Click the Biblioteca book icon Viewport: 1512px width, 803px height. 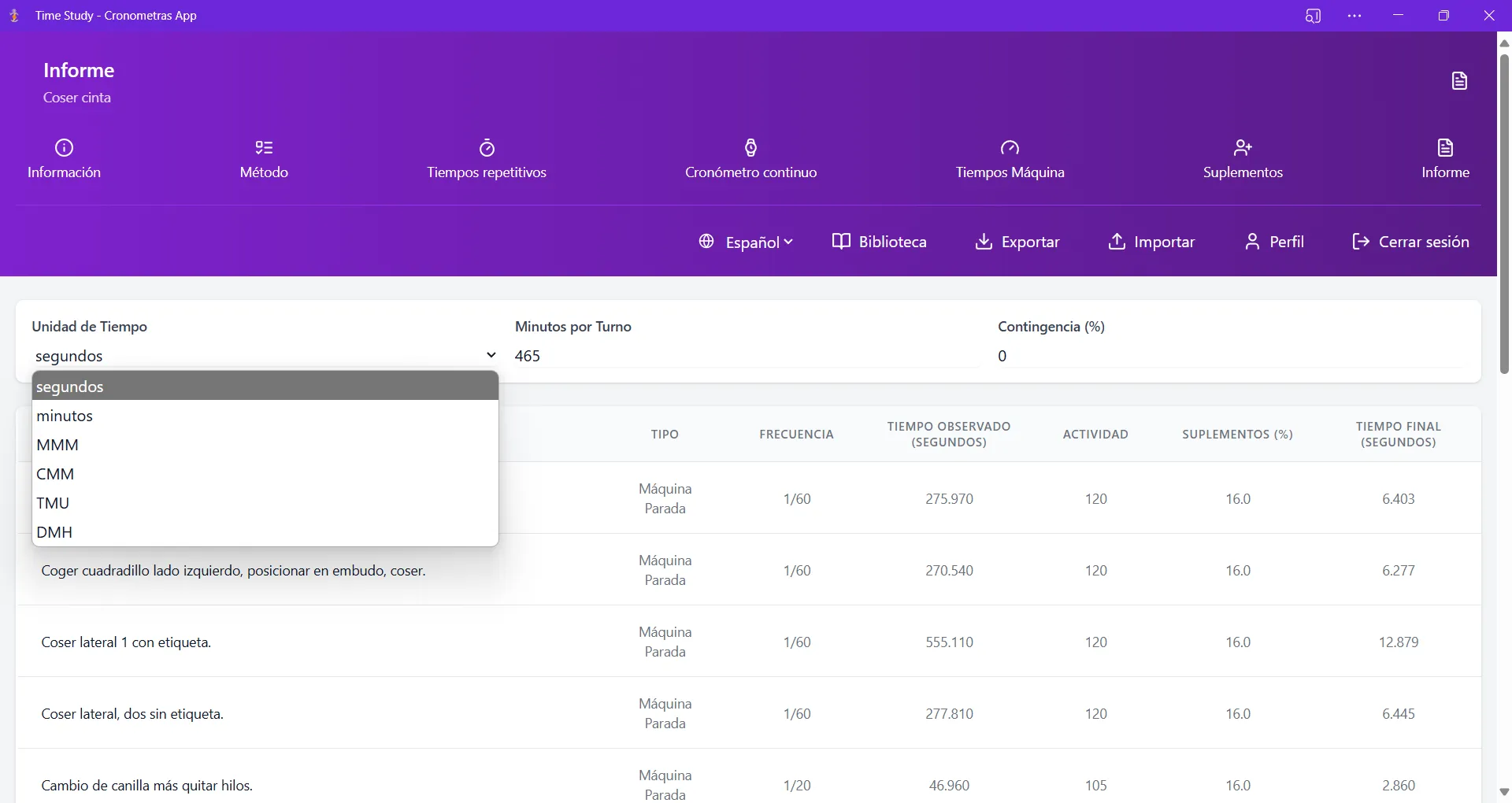pyautogui.click(x=841, y=242)
